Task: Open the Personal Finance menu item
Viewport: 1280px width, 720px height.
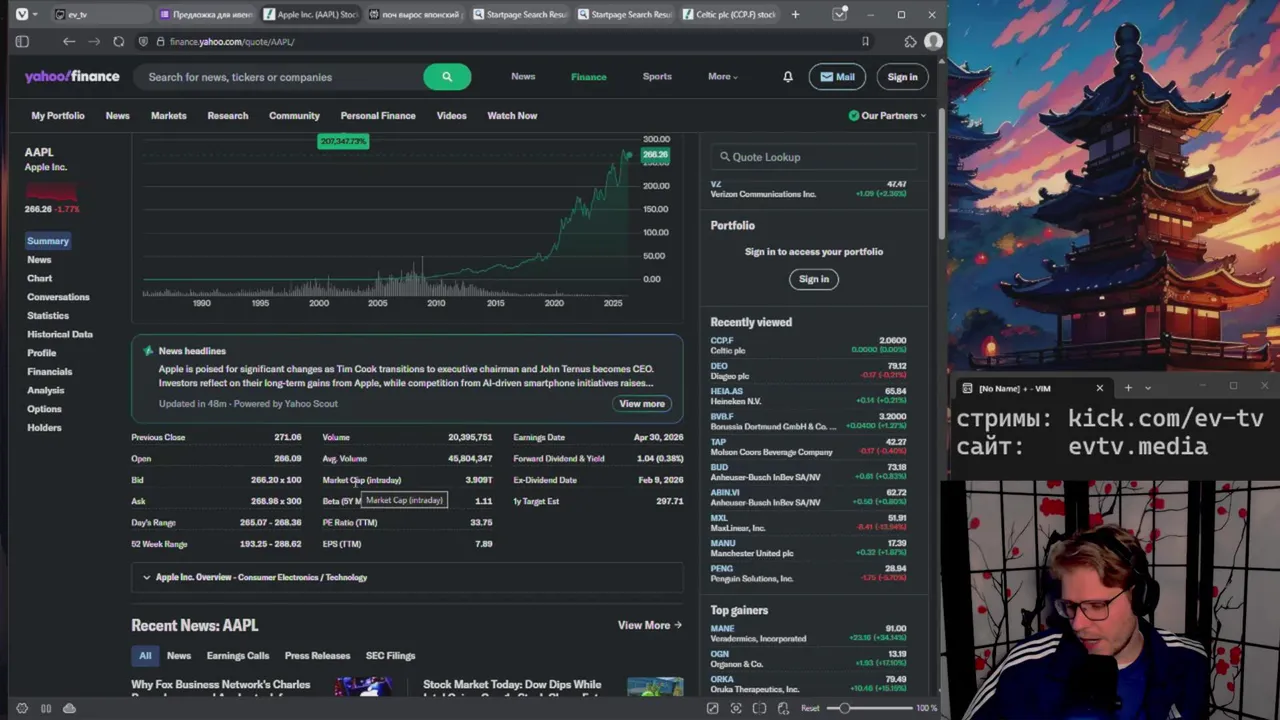Action: click(x=378, y=116)
